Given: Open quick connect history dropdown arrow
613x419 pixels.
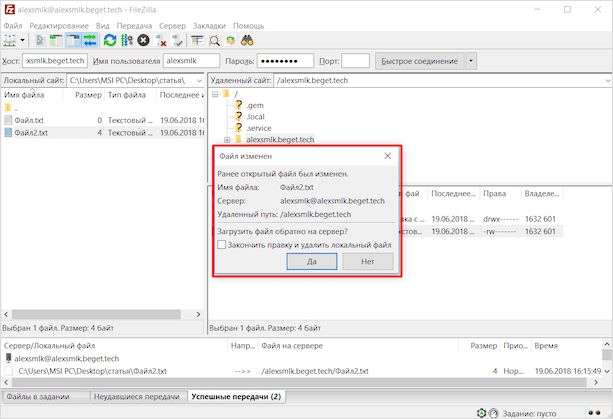Looking at the screenshot, I should click(471, 61).
